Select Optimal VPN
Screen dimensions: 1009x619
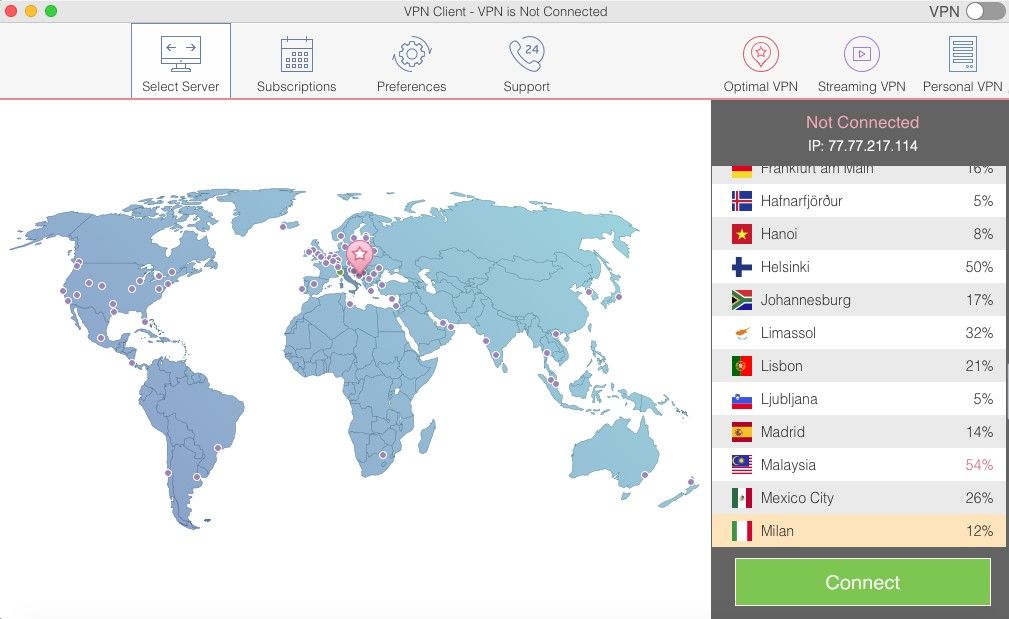point(760,60)
